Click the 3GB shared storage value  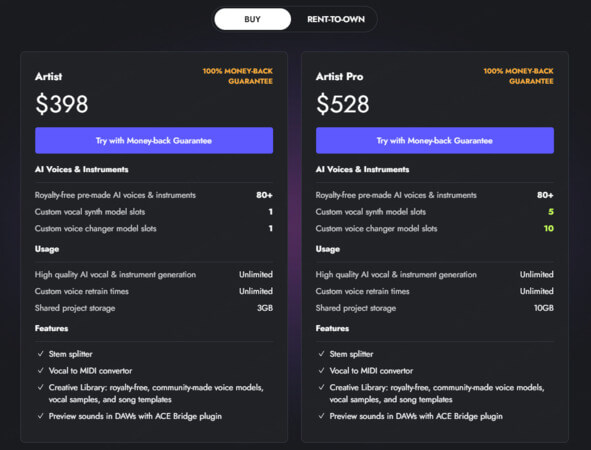(x=265, y=308)
